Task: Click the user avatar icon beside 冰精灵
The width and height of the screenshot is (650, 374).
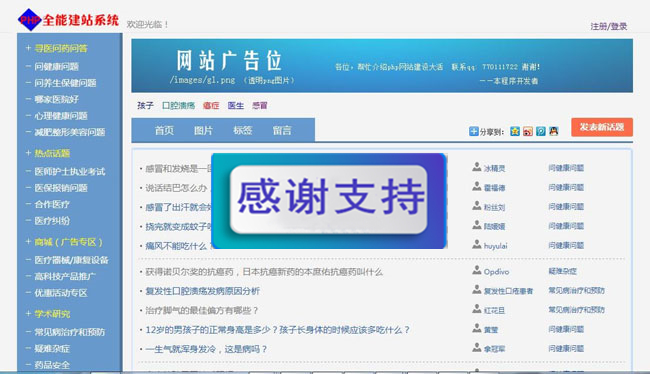Action: 477,167
